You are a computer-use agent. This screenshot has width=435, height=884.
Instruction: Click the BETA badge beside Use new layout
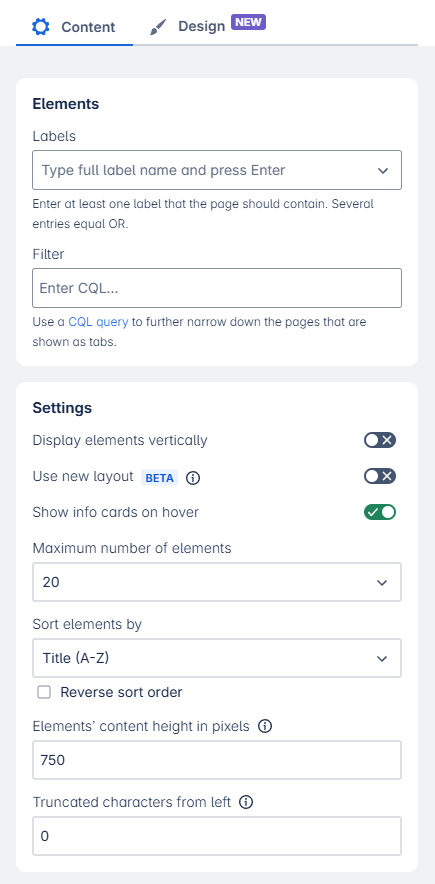click(x=159, y=478)
